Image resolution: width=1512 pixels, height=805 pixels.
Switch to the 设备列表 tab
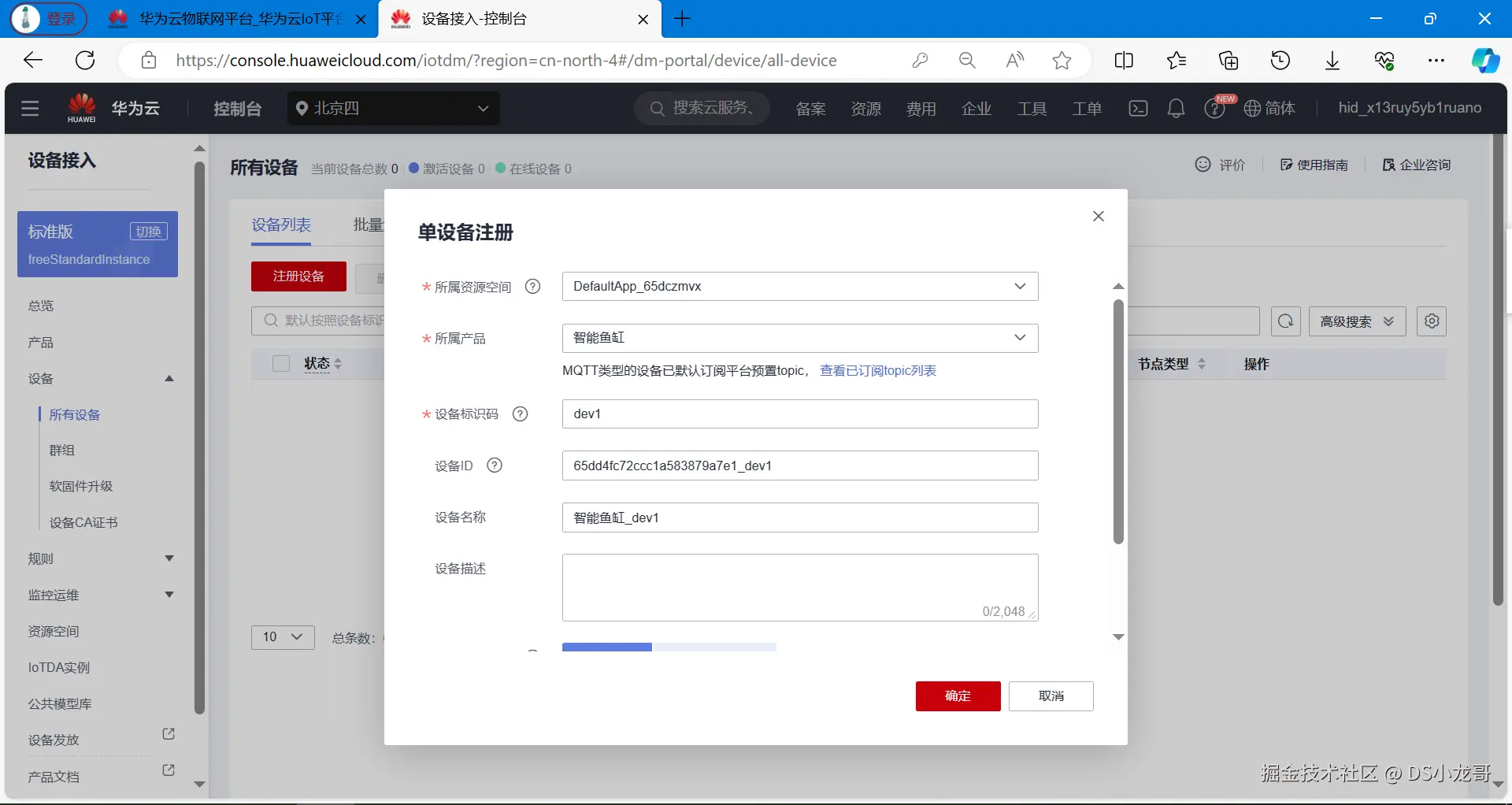tap(281, 225)
